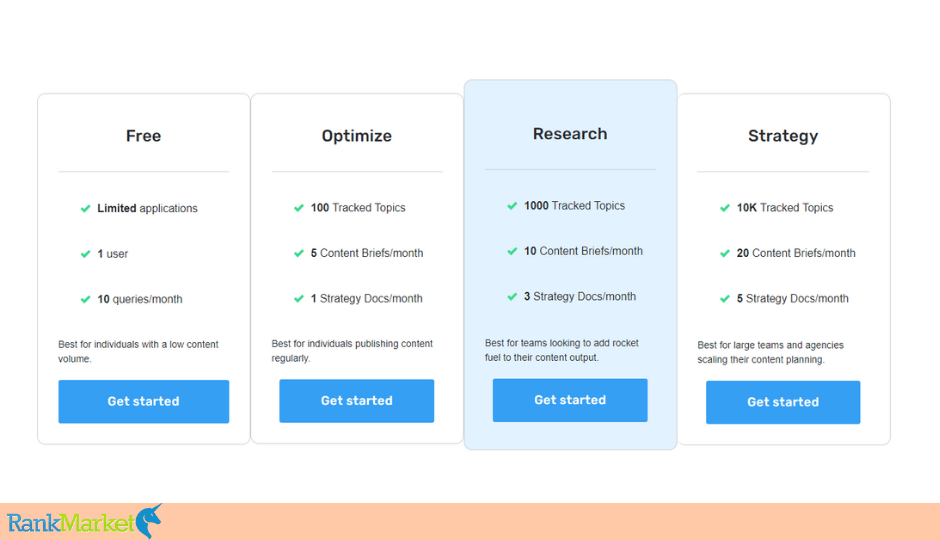Screen dimensions: 940x540
Task: Click the checkmark beside 1 user
Action: coord(86,254)
